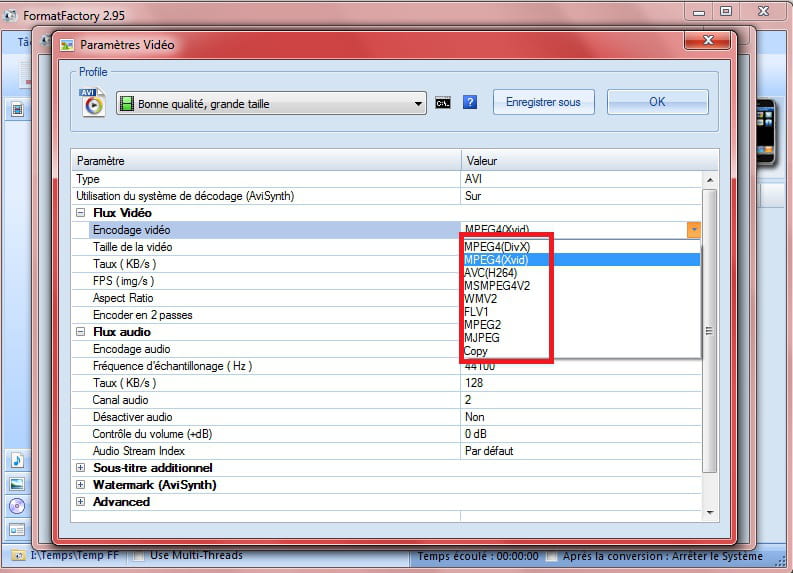The height and width of the screenshot is (573, 793).
Task: Click the OK button
Action: click(657, 102)
